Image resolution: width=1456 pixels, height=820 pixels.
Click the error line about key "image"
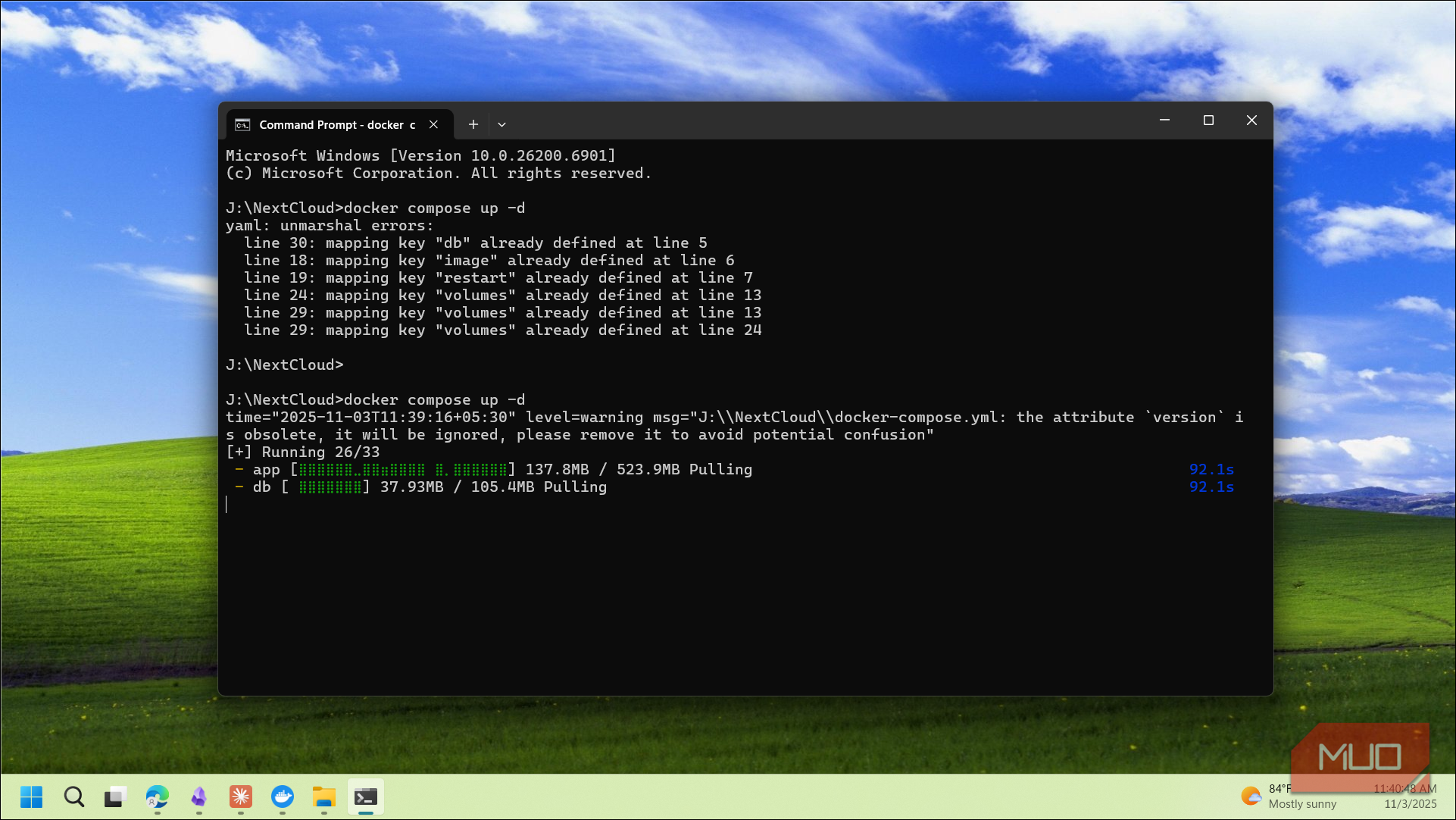(489, 261)
